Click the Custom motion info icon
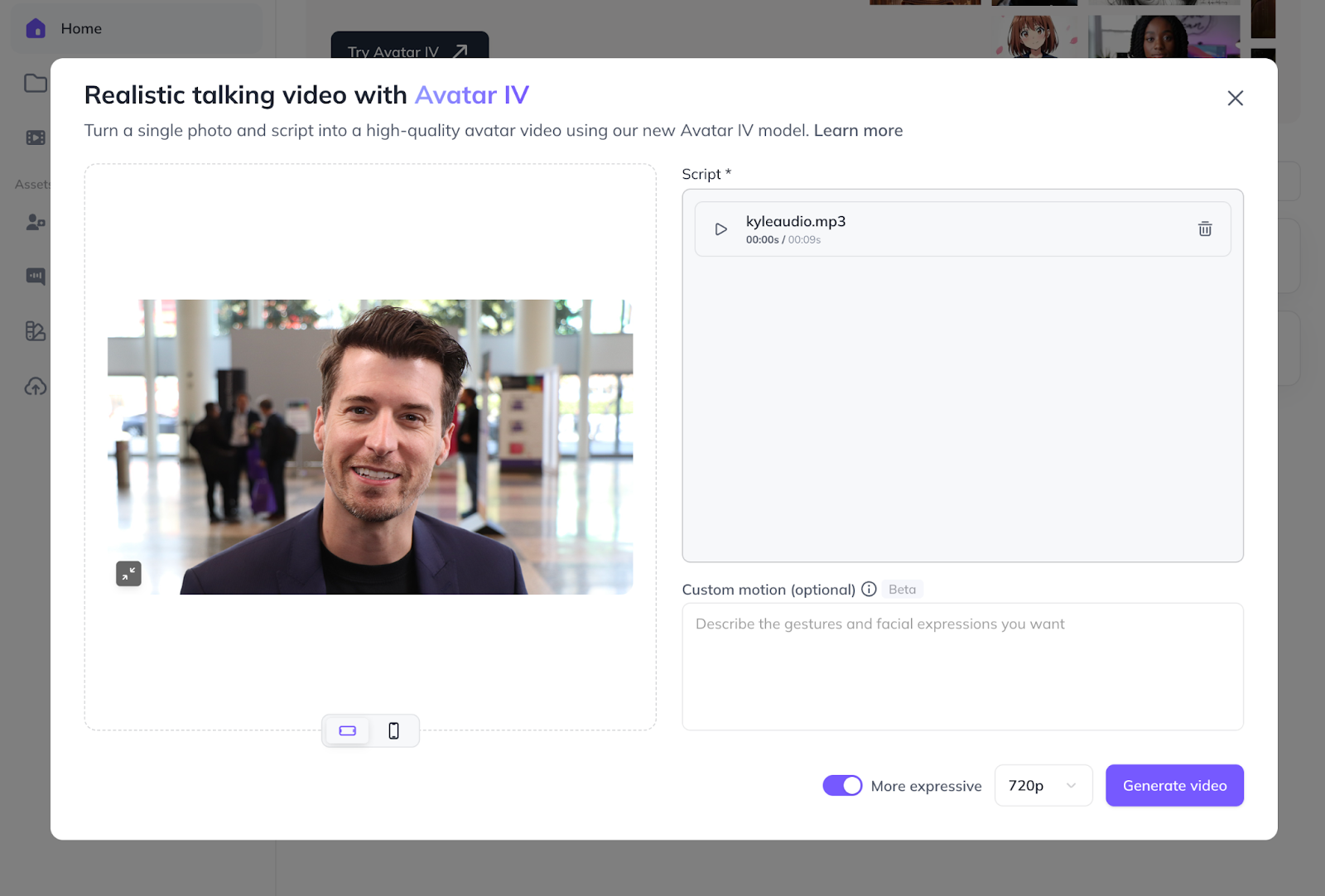 tap(869, 589)
